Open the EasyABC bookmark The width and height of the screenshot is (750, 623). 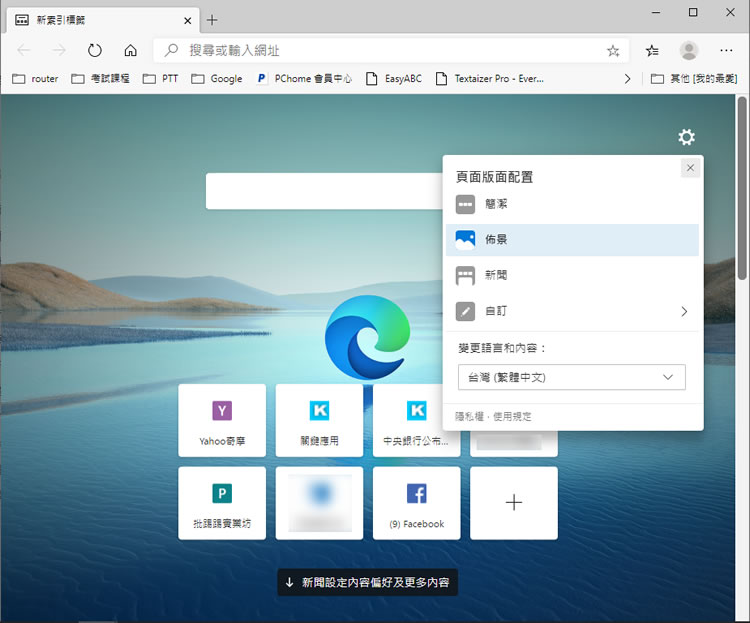[x=394, y=78]
